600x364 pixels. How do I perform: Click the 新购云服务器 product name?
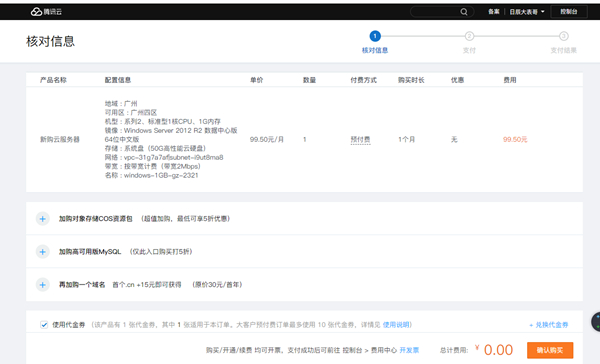60,140
